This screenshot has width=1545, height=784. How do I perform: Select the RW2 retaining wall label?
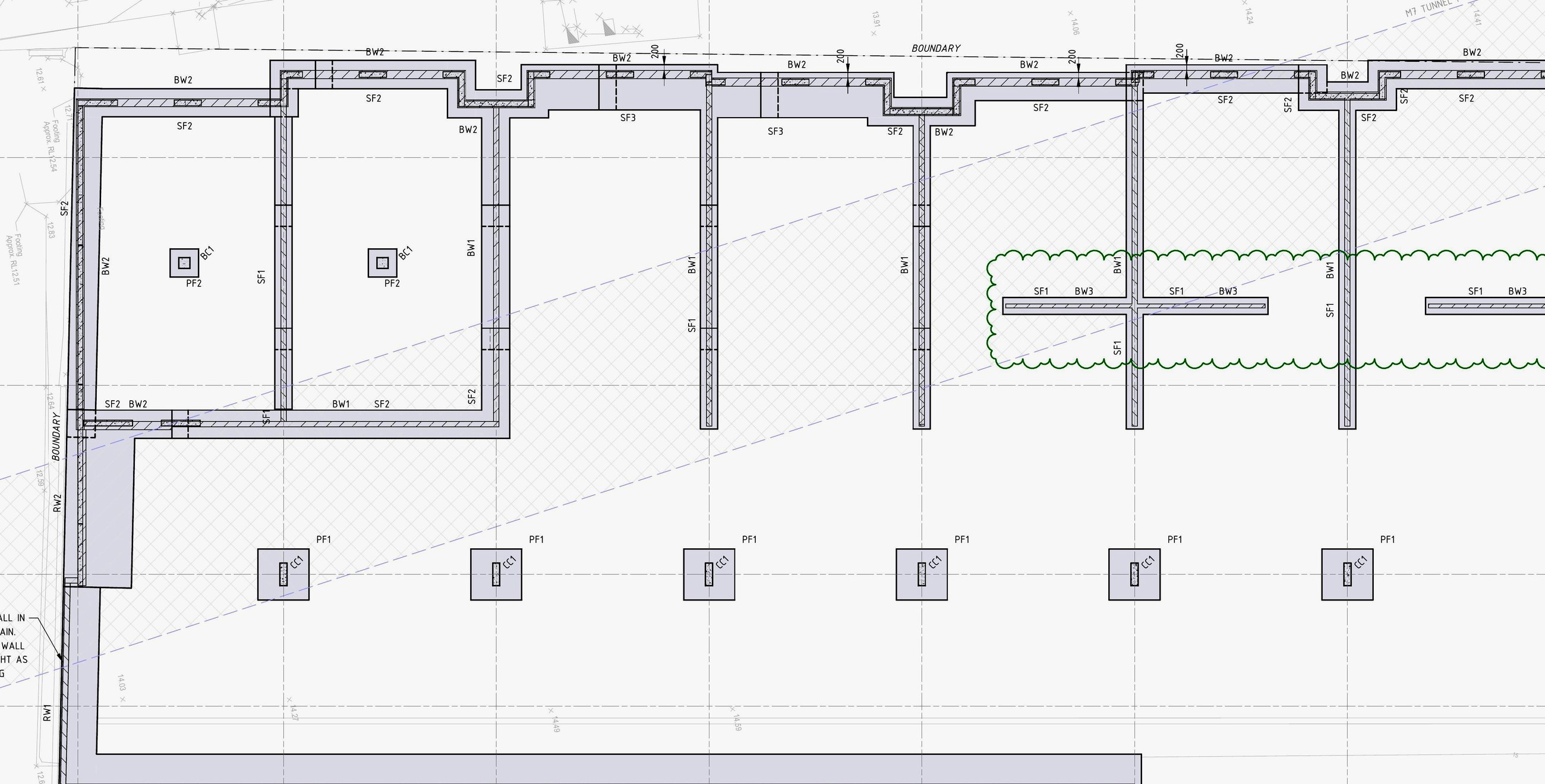click(57, 503)
